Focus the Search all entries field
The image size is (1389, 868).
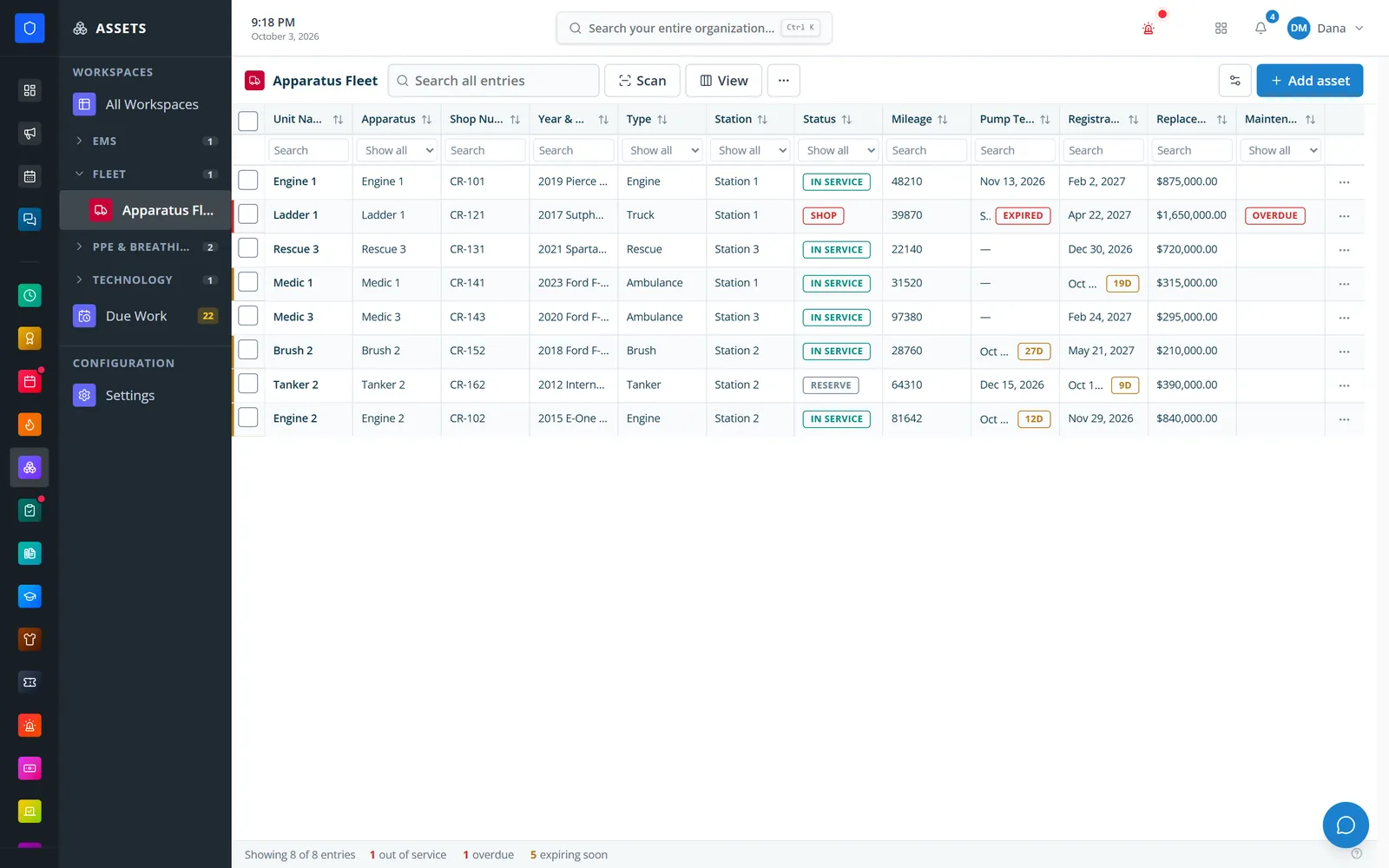[x=493, y=81]
